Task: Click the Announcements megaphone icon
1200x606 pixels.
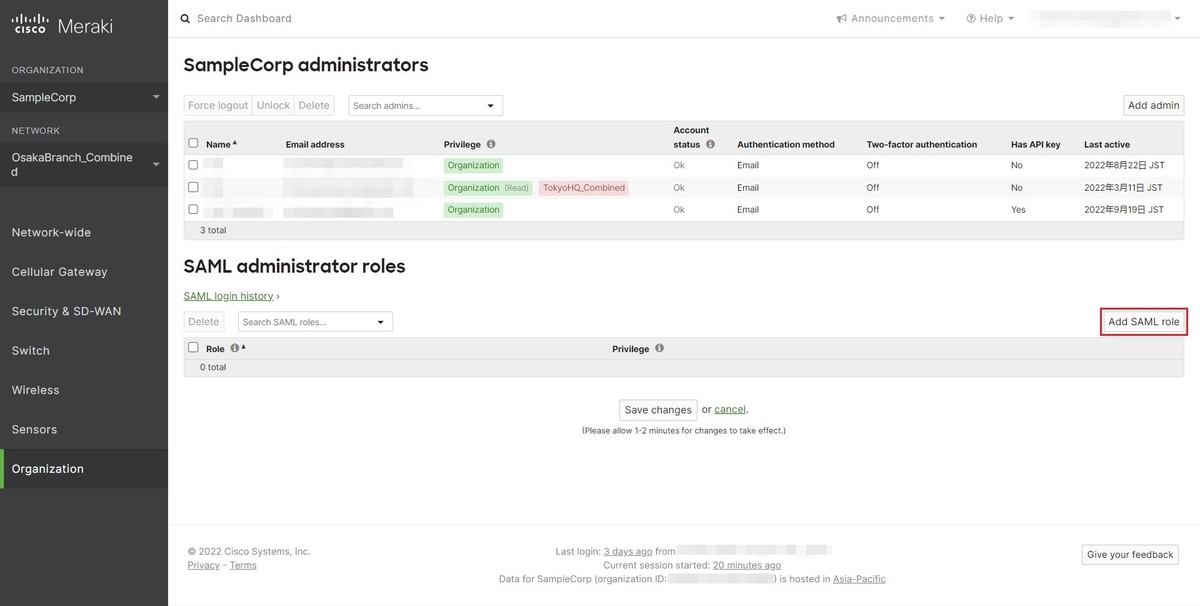Action: click(842, 18)
